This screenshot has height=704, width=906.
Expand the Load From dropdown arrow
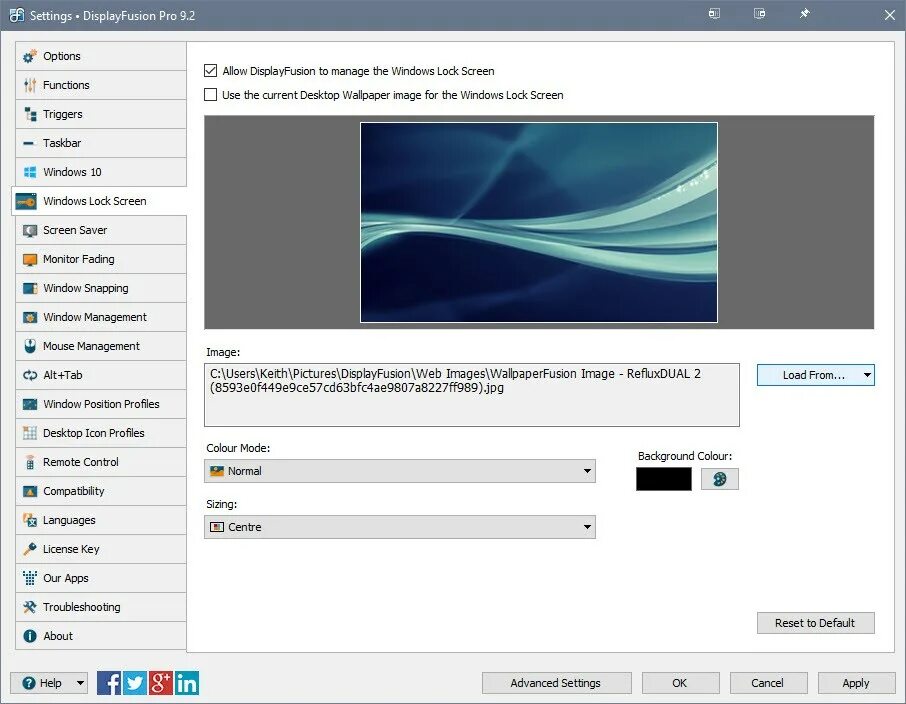[867, 375]
